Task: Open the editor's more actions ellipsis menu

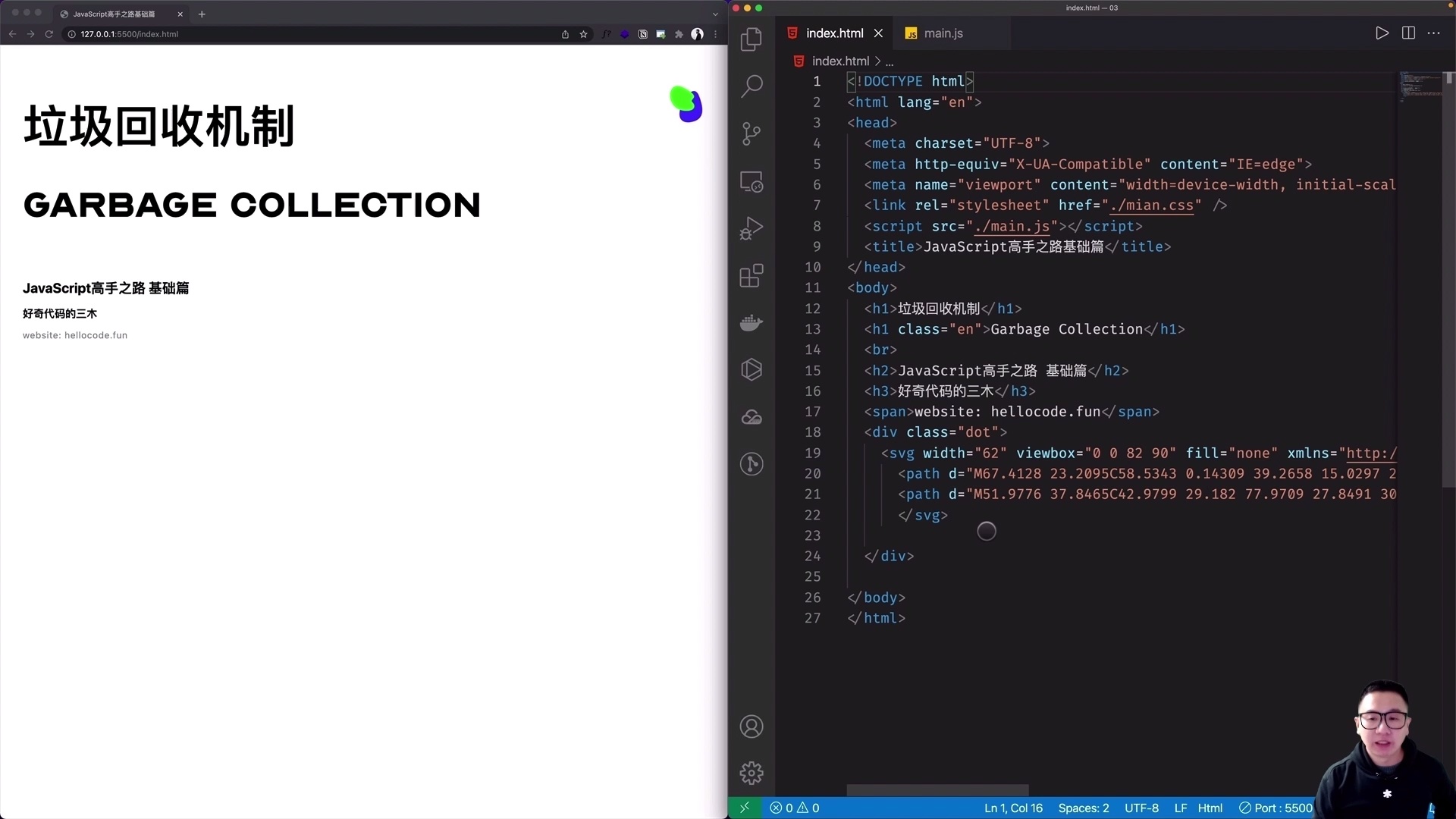Action: [x=1434, y=33]
